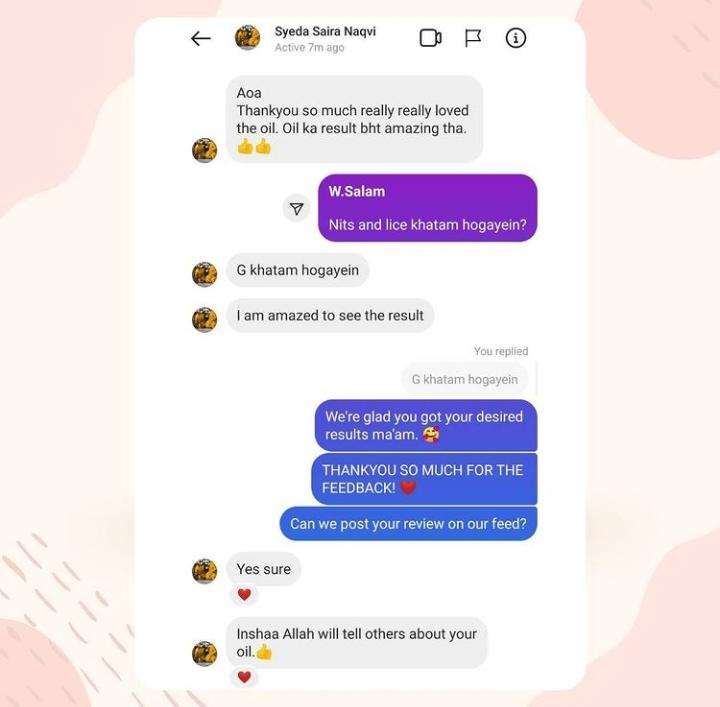Select the avatar next to G khatam hogayein

[204, 274]
